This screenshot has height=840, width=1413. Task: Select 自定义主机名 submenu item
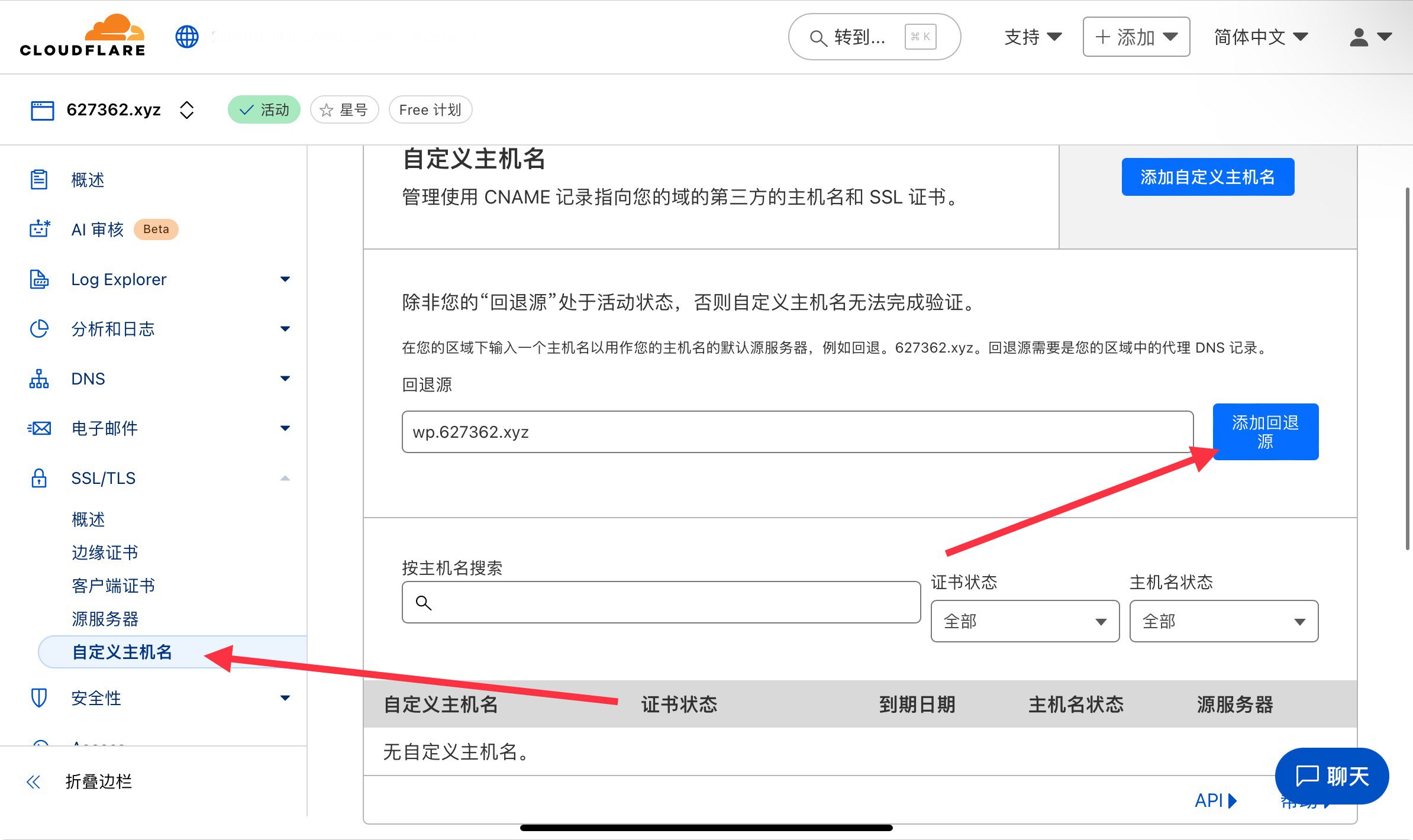pyautogui.click(x=173, y=652)
